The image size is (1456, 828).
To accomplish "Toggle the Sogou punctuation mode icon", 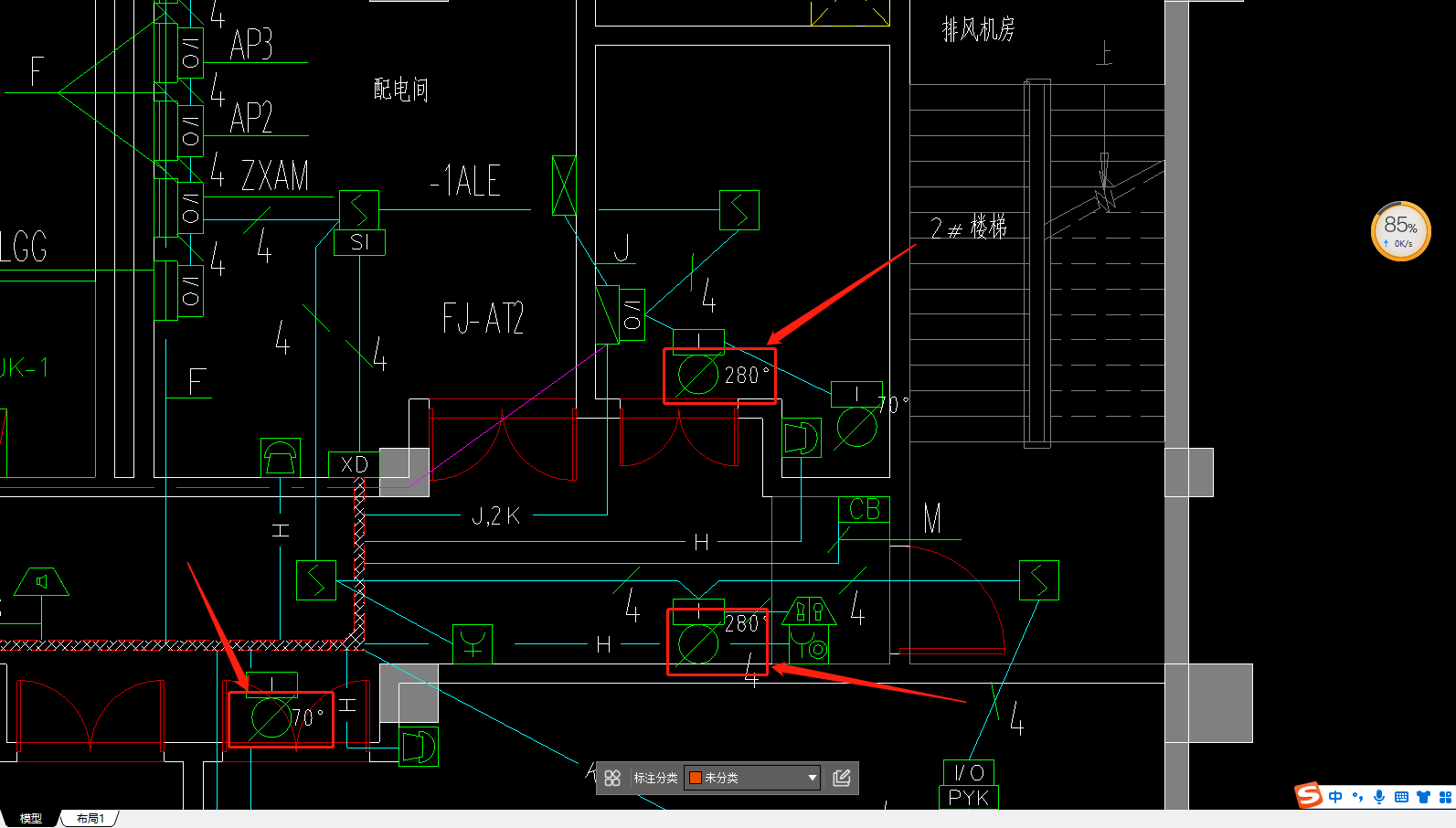I will [x=1357, y=797].
